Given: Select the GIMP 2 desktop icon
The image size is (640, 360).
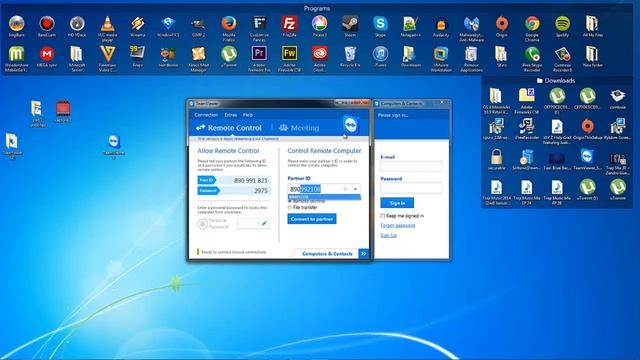Looking at the screenshot, I should (198, 27).
